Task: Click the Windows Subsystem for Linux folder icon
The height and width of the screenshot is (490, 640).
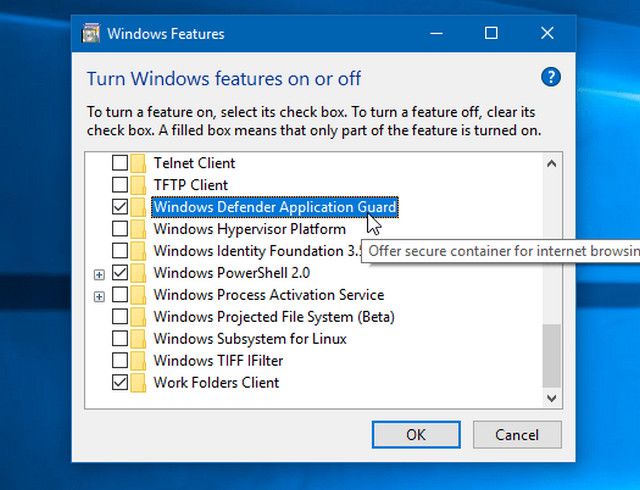Action: point(138,339)
